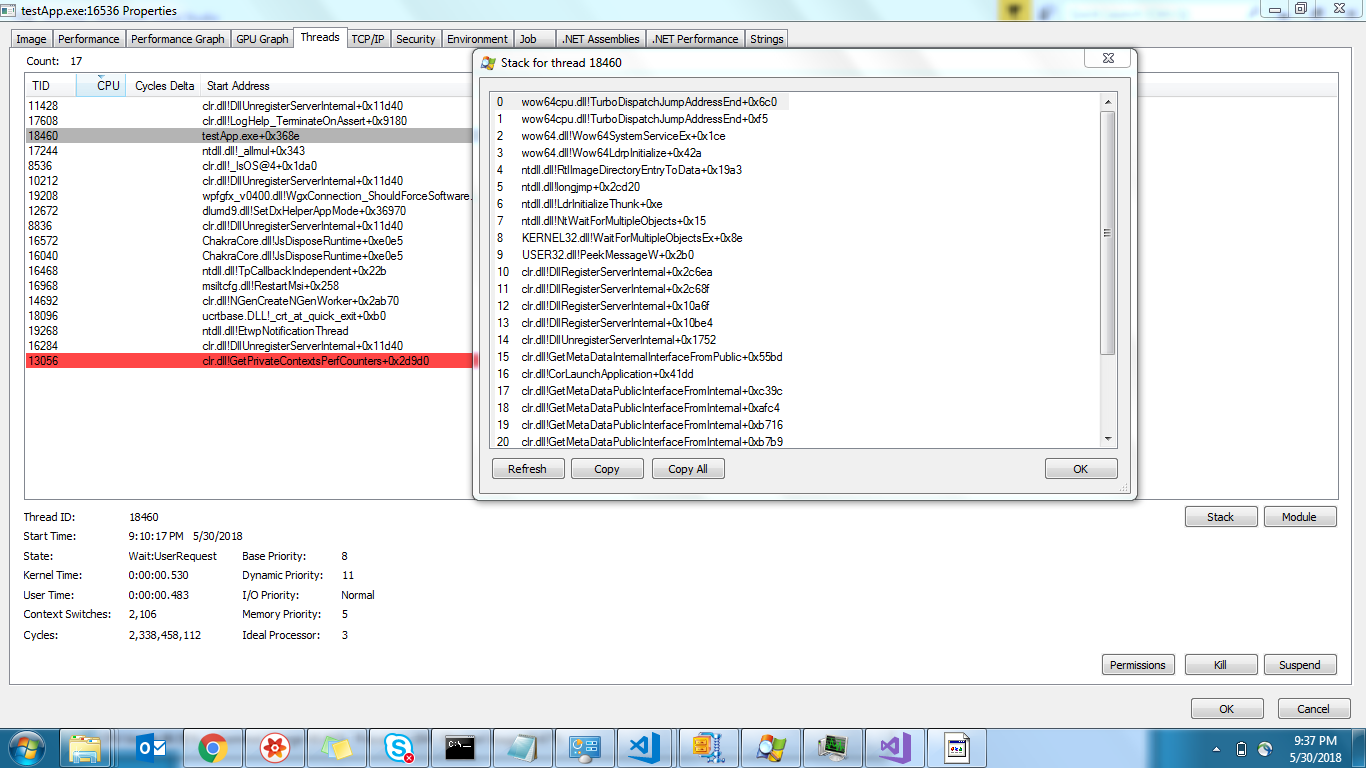The width and height of the screenshot is (1366, 768).
Task: Open Visual Studio Code from the taskbar
Action: pos(645,747)
